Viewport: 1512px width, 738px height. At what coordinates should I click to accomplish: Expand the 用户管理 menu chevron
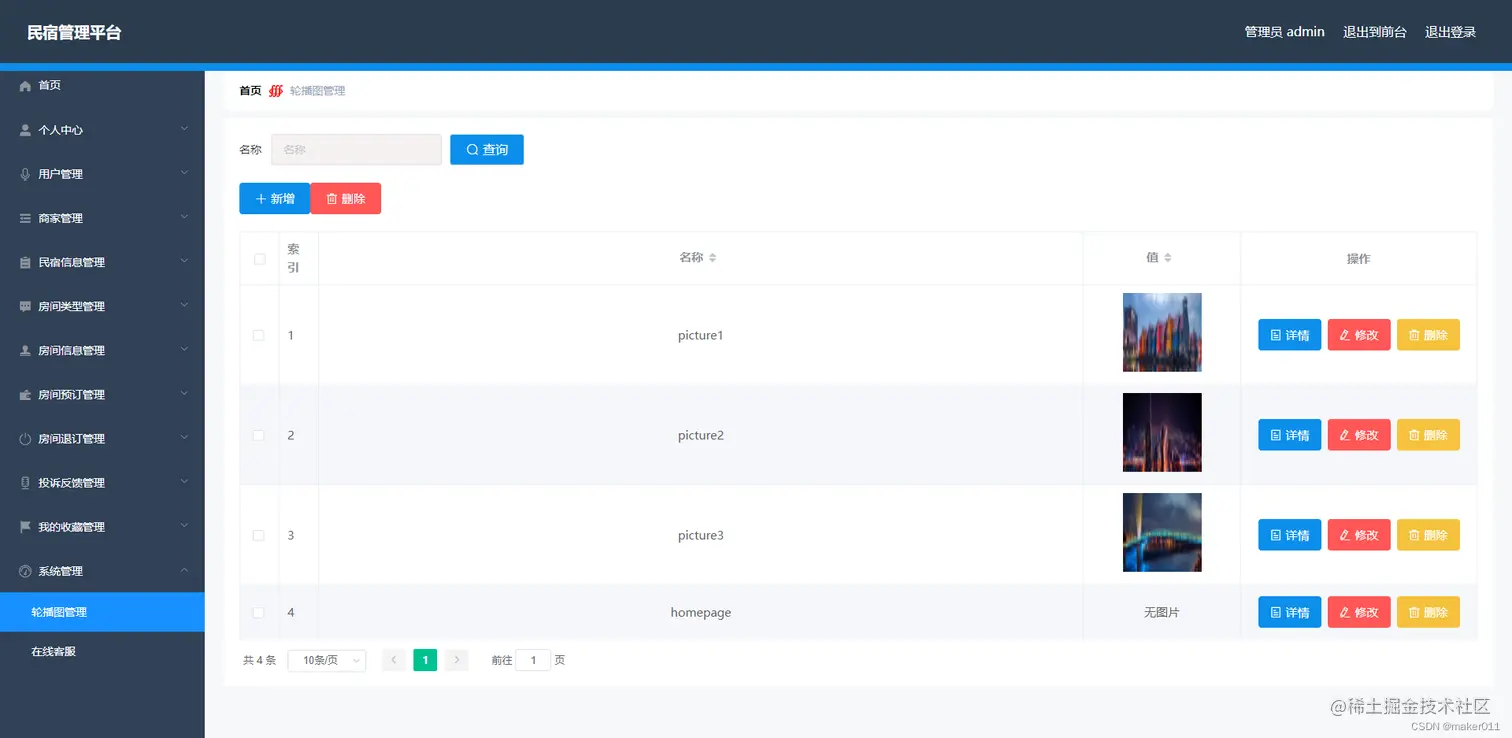pos(184,173)
